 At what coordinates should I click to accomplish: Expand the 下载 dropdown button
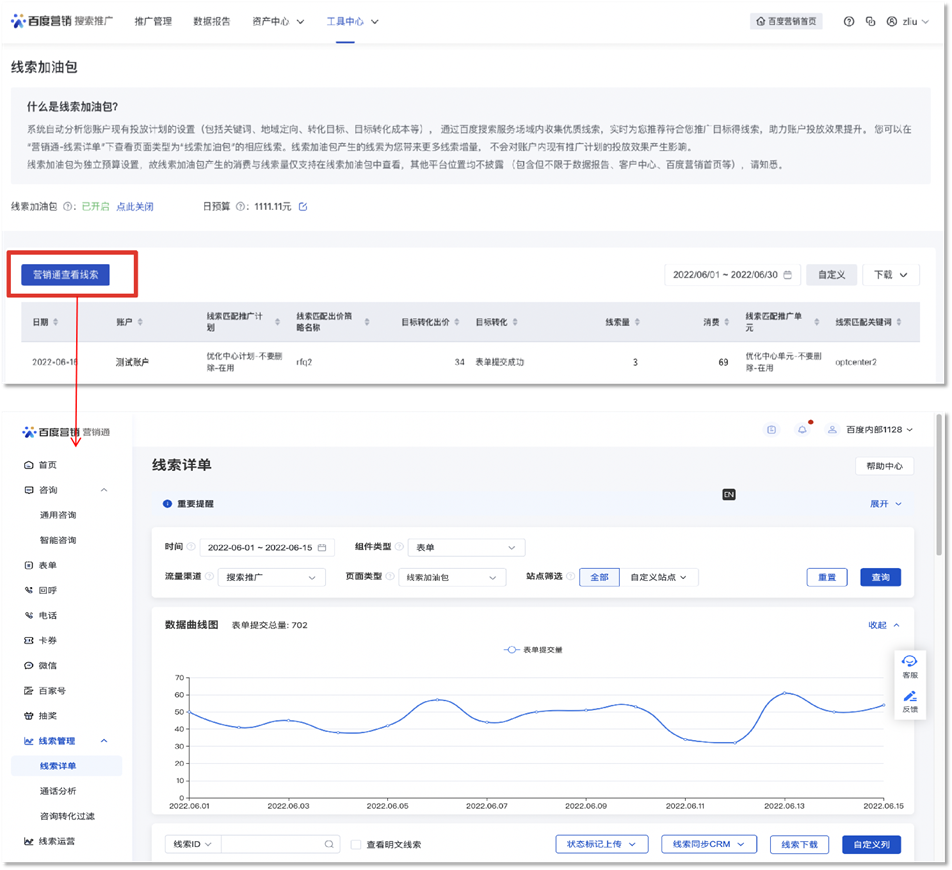pos(890,275)
